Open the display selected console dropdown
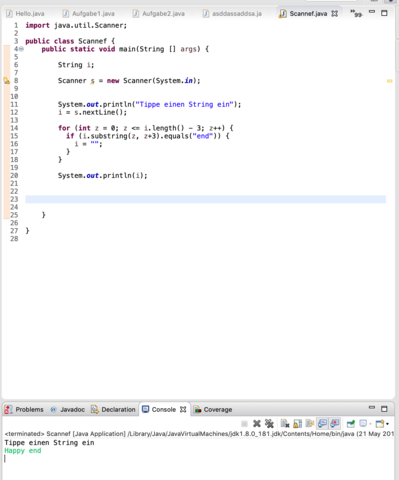Image resolution: width=399 pixels, height=480 pixels. (365, 424)
